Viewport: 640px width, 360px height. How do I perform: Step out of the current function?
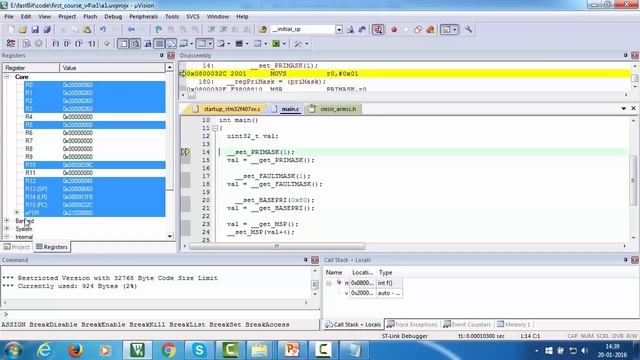click(x=79, y=43)
